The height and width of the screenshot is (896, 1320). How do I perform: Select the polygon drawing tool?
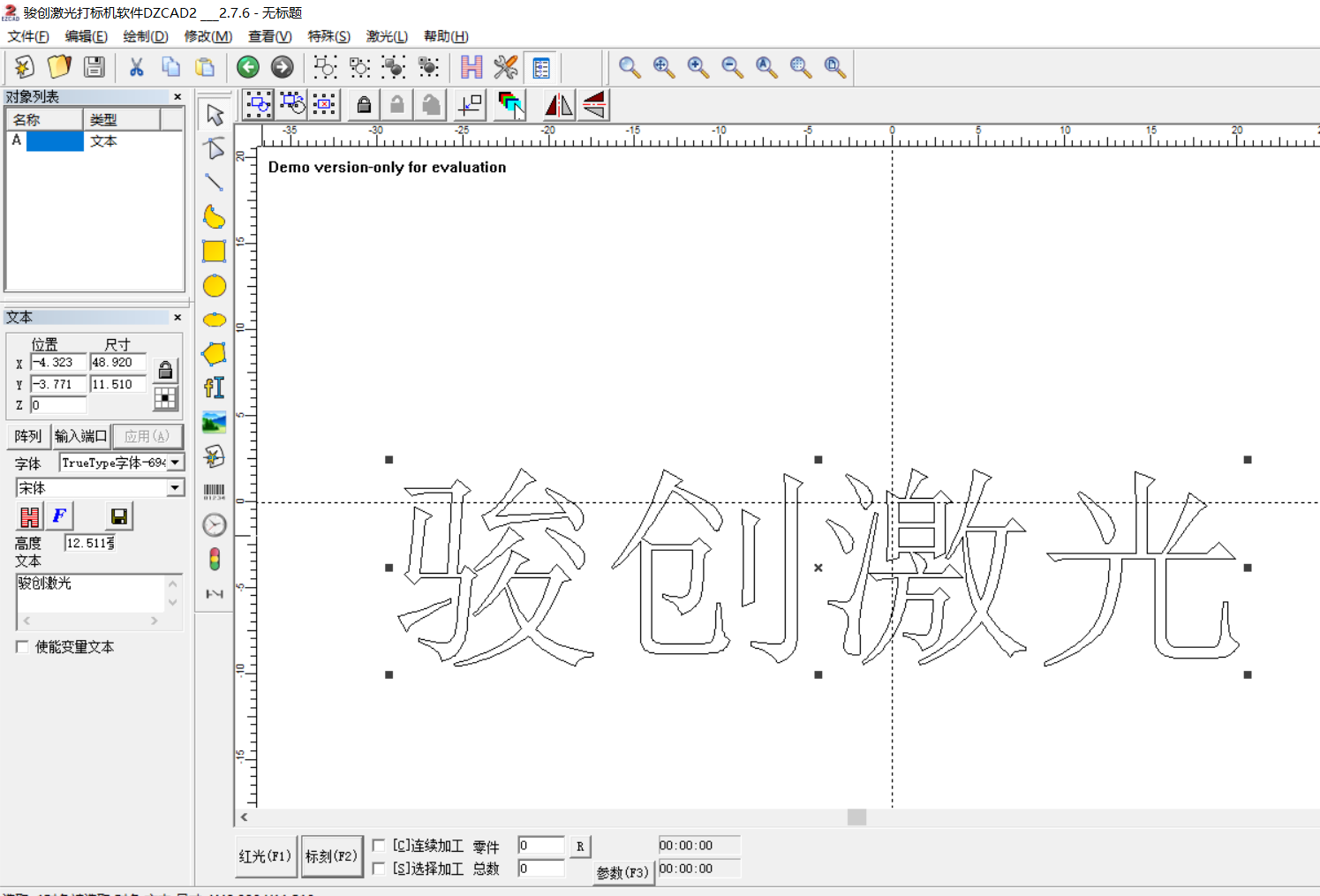pyautogui.click(x=215, y=354)
